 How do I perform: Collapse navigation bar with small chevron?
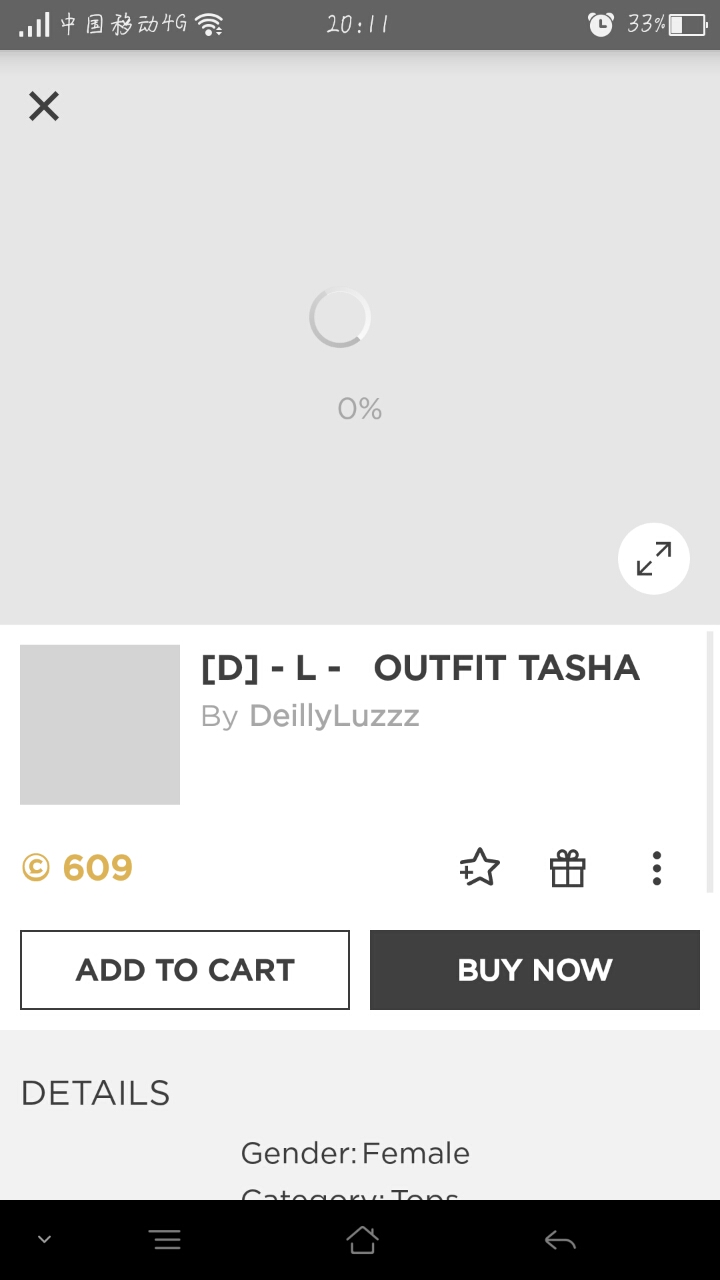click(44, 1241)
